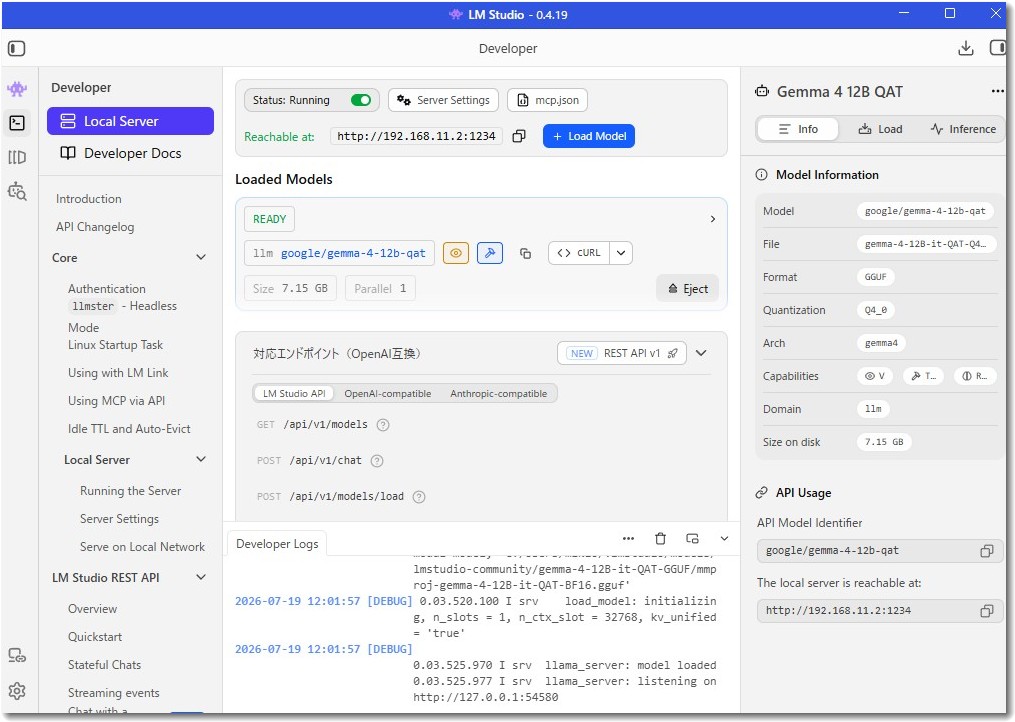The image size is (1015, 722).
Task: Open the Inference tab in model panel
Action: coord(963,129)
